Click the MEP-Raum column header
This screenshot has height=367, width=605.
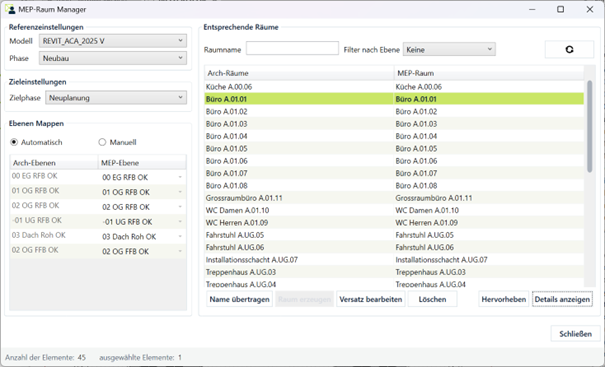[488, 73]
